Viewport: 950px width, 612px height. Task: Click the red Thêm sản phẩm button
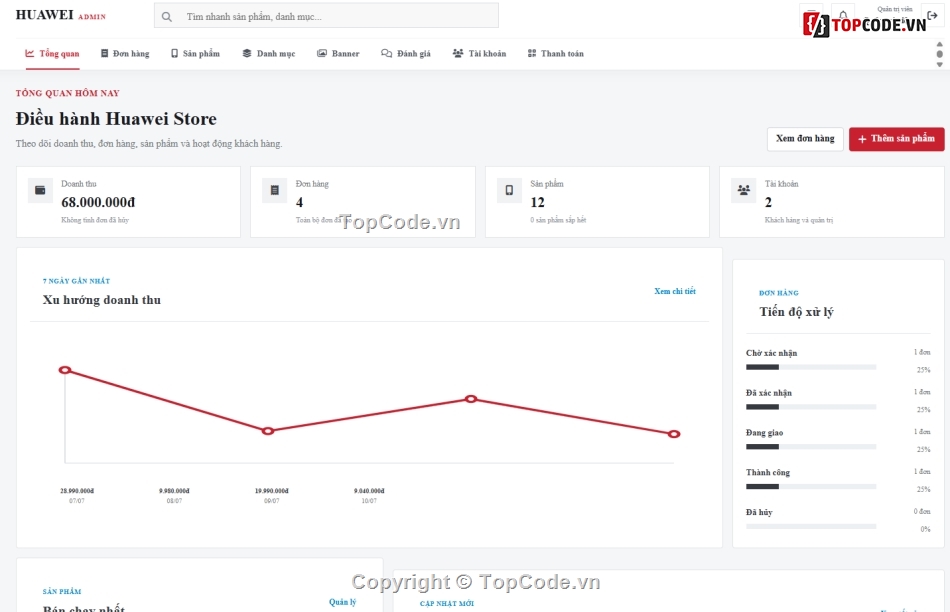coord(896,139)
